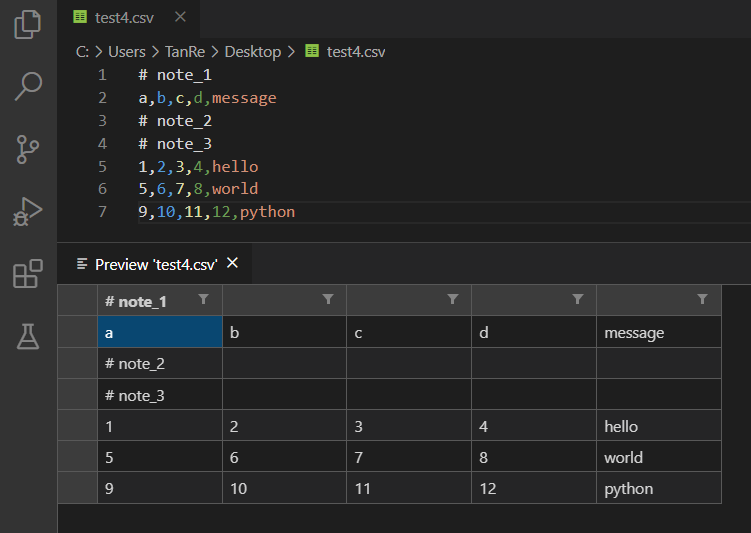Select cell 'd' in preview table
Screen dimensions: 751x533
coord(534,332)
